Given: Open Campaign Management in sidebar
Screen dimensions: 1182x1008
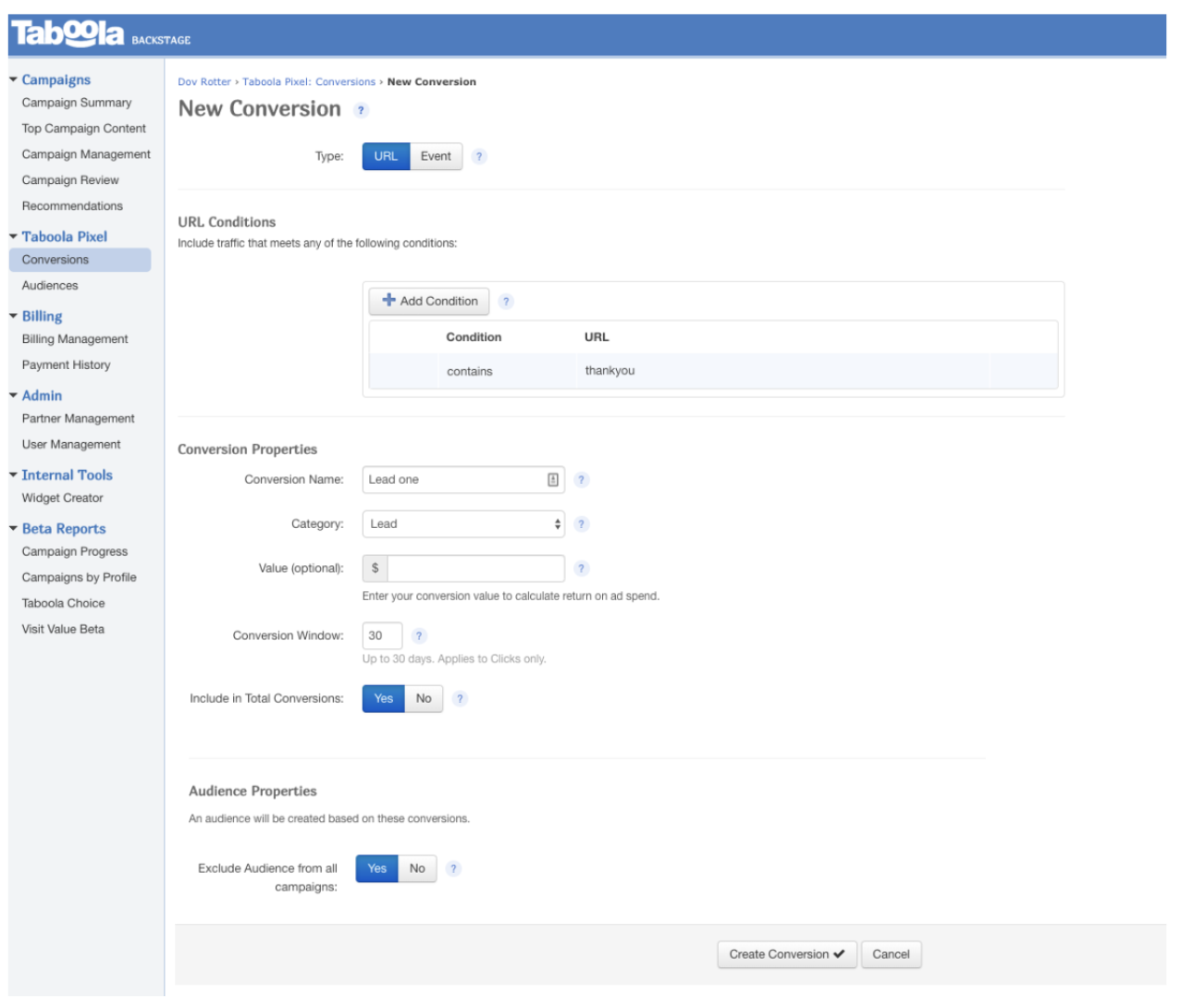Looking at the screenshot, I should [86, 154].
